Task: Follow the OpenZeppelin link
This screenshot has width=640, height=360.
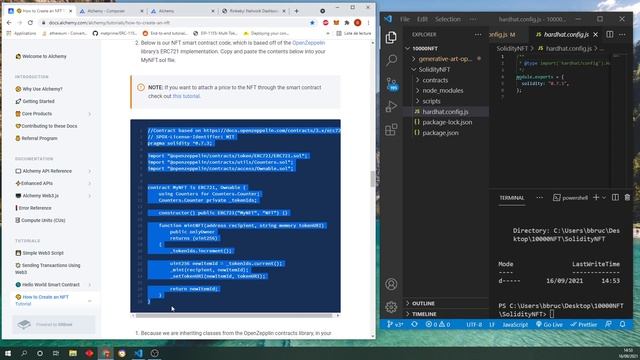Action: (x=309, y=42)
